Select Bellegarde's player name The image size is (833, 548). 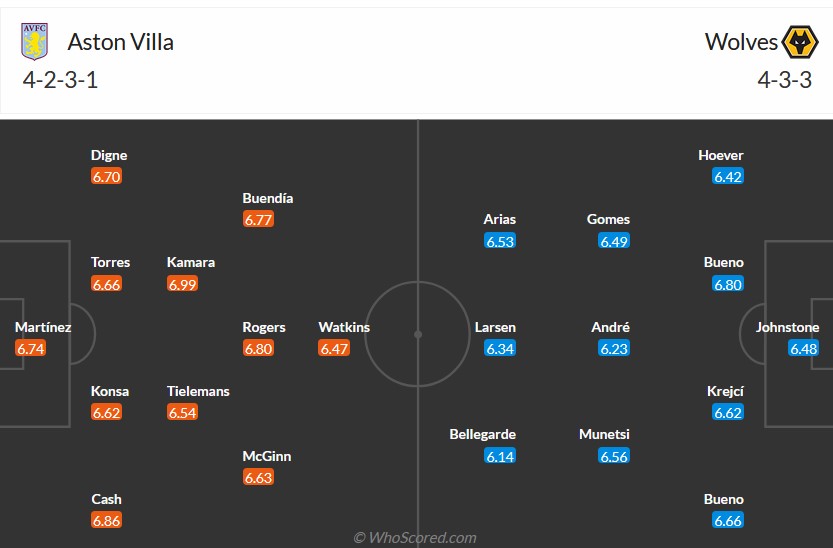pyautogui.click(x=483, y=434)
